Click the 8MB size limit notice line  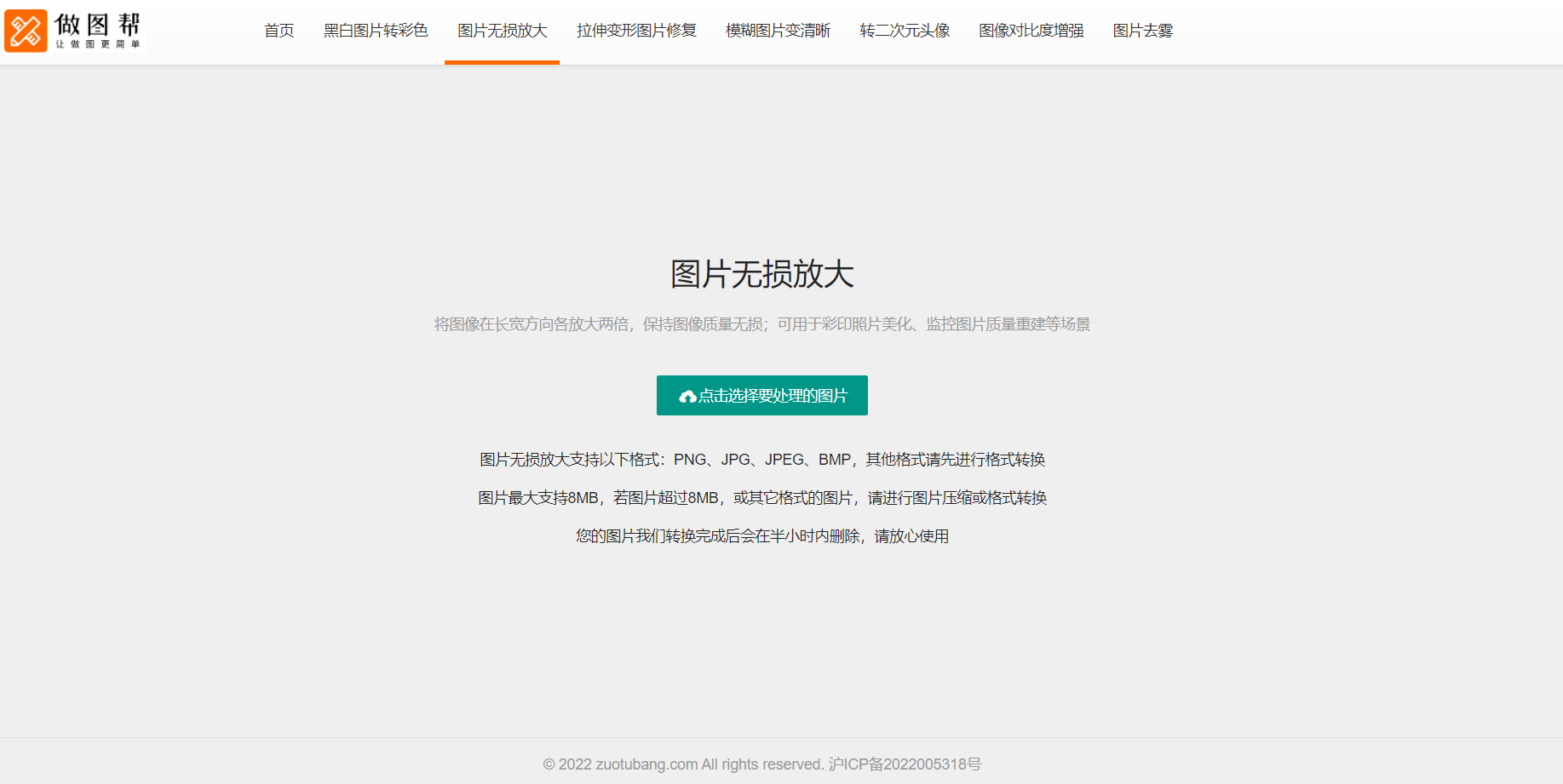pyautogui.click(x=762, y=497)
